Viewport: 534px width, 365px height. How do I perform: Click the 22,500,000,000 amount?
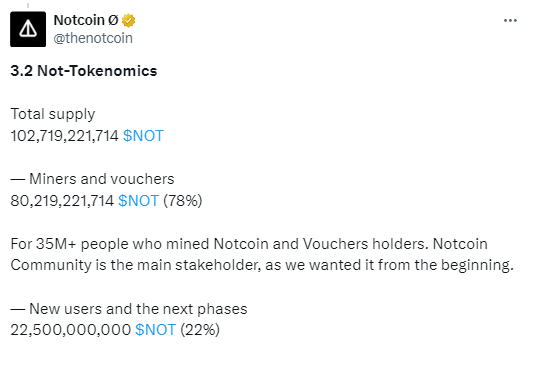pos(70,330)
